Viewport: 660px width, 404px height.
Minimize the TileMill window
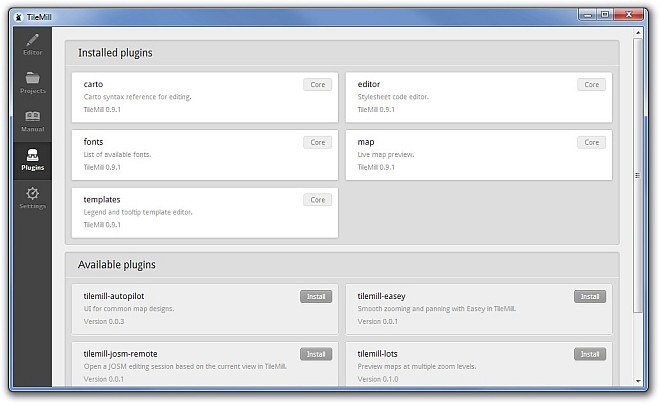588,15
